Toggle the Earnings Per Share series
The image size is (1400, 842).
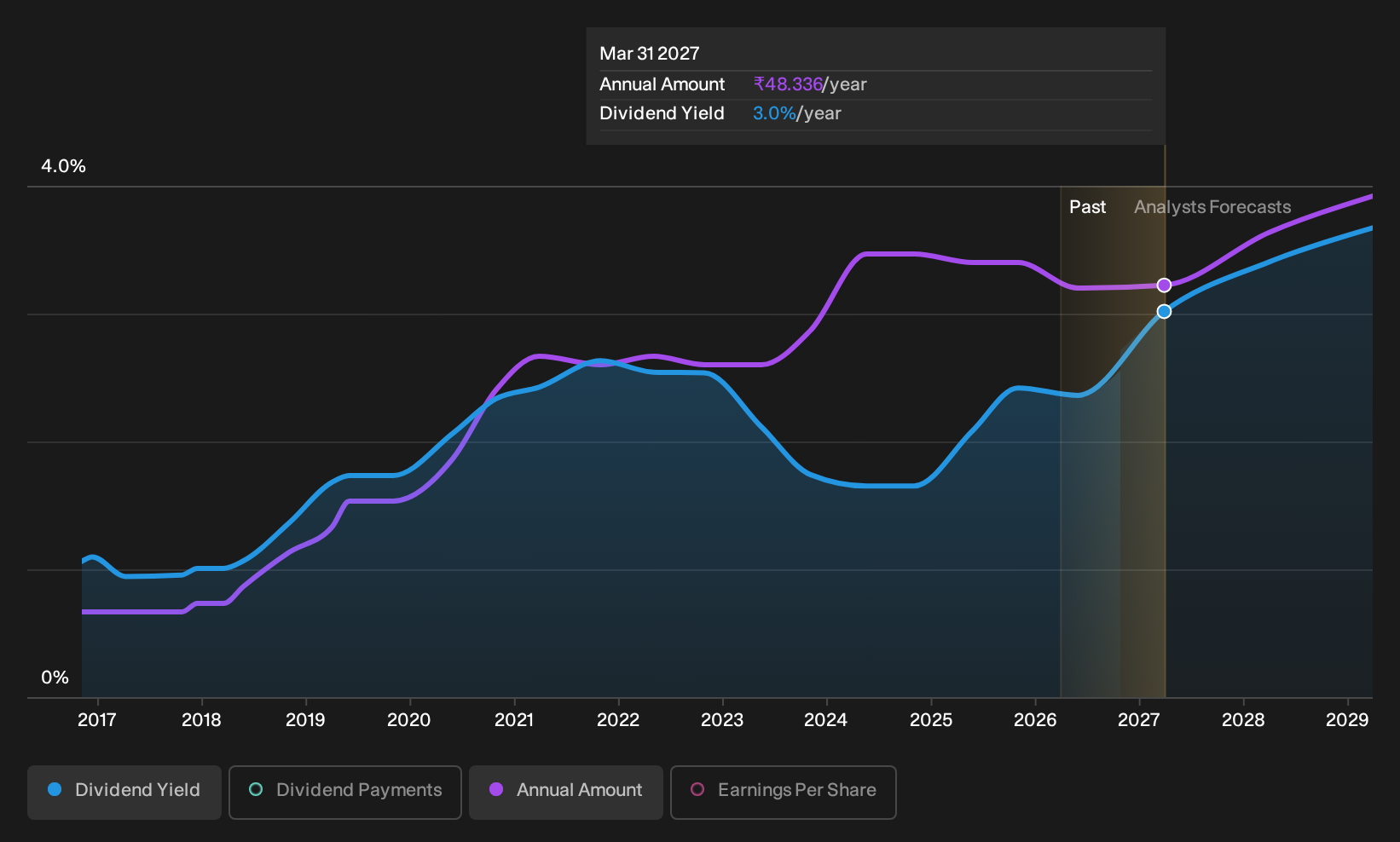pos(784,793)
